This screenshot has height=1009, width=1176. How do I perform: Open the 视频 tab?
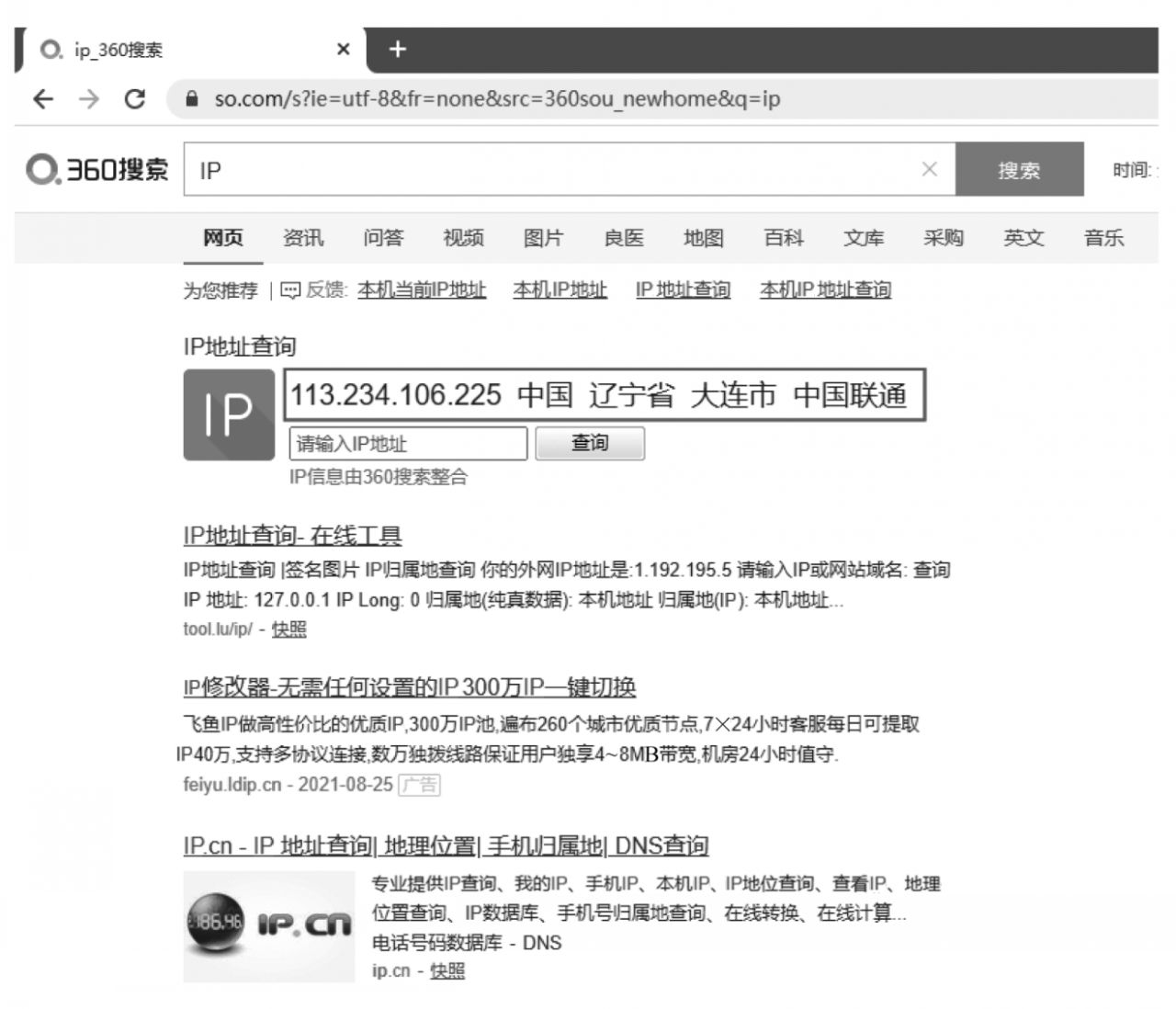click(x=463, y=238)
